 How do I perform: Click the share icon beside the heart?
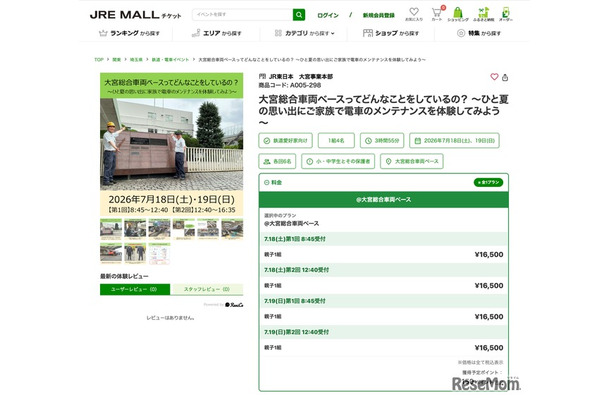coord(505,77)
